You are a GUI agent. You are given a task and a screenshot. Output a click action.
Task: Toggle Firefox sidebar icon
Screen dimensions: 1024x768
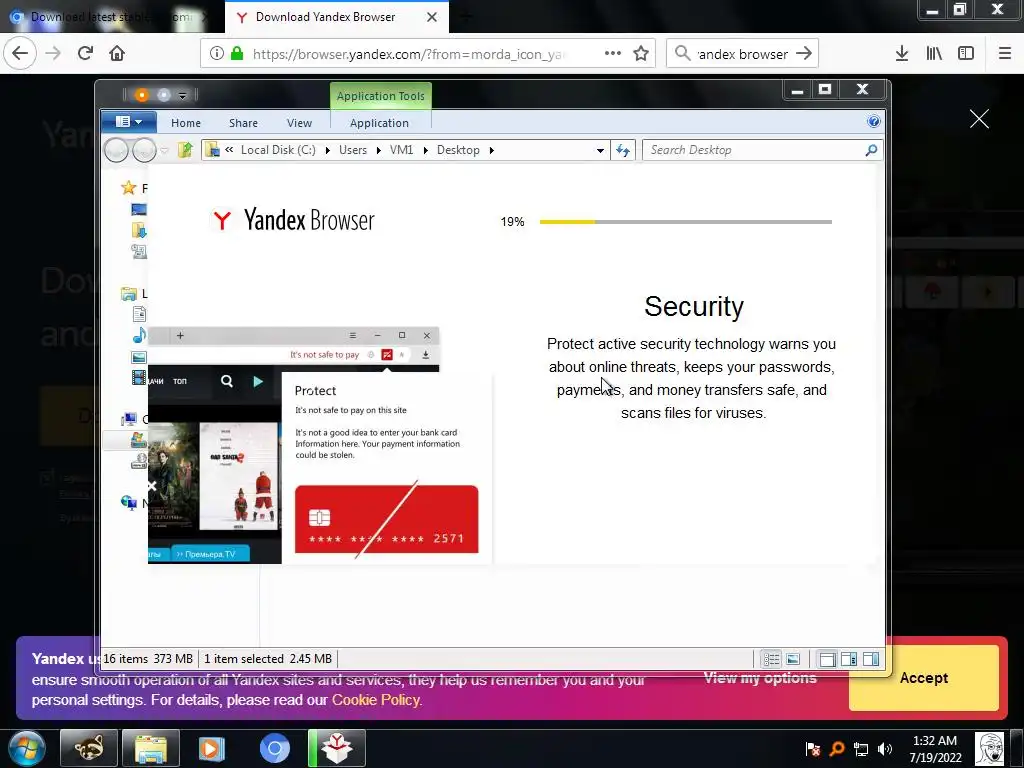[966, 53]
